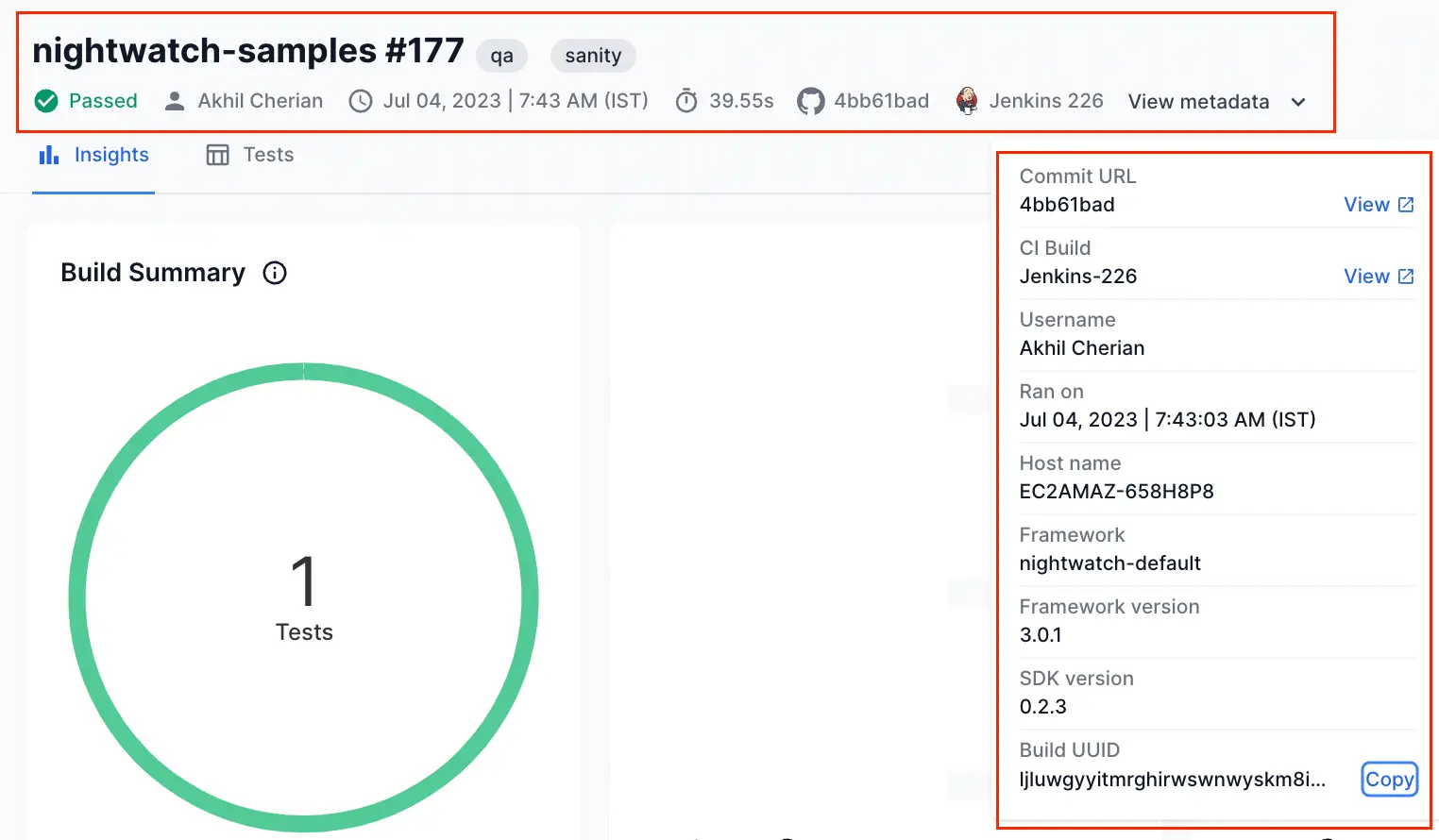Click external link icon in Commit URL row
The height and width of the screenshot is (840, 1439).
click(x=1406, y=205)
